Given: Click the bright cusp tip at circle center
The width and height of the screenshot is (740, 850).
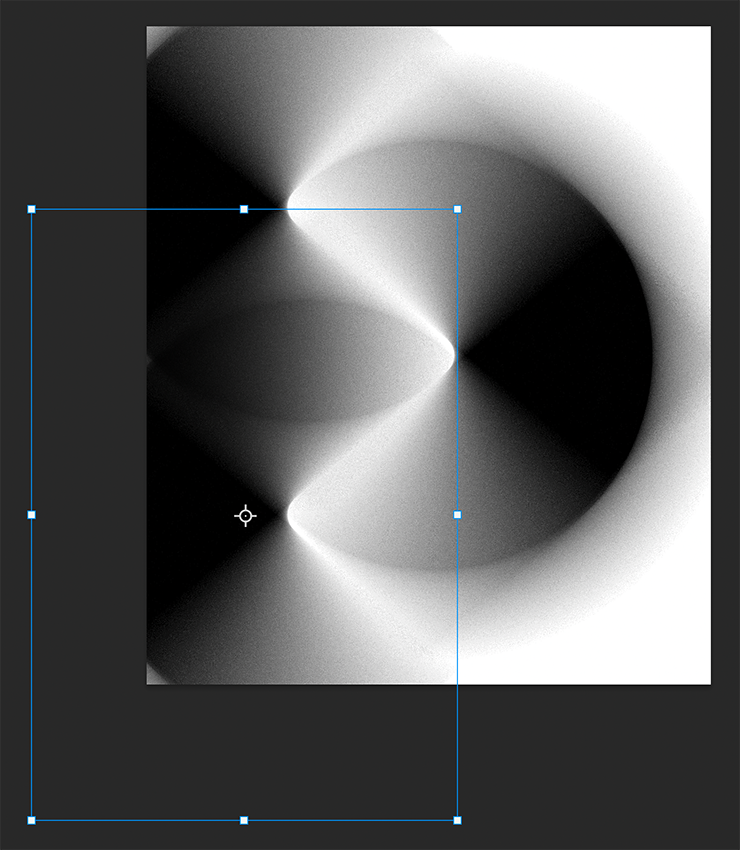Looking at the screenshot, I should pos(451,354).
